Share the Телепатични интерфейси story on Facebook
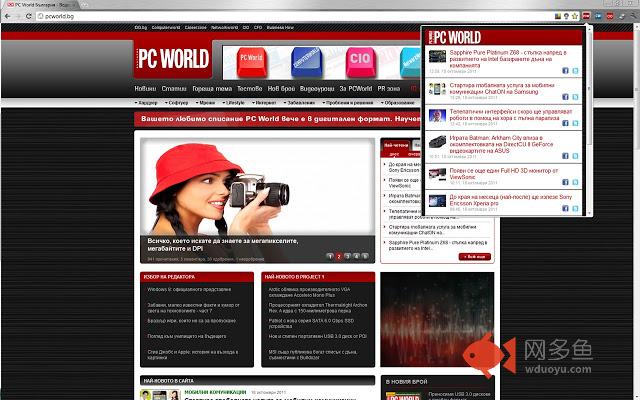640x400 pixels. [x=565, y=123]
